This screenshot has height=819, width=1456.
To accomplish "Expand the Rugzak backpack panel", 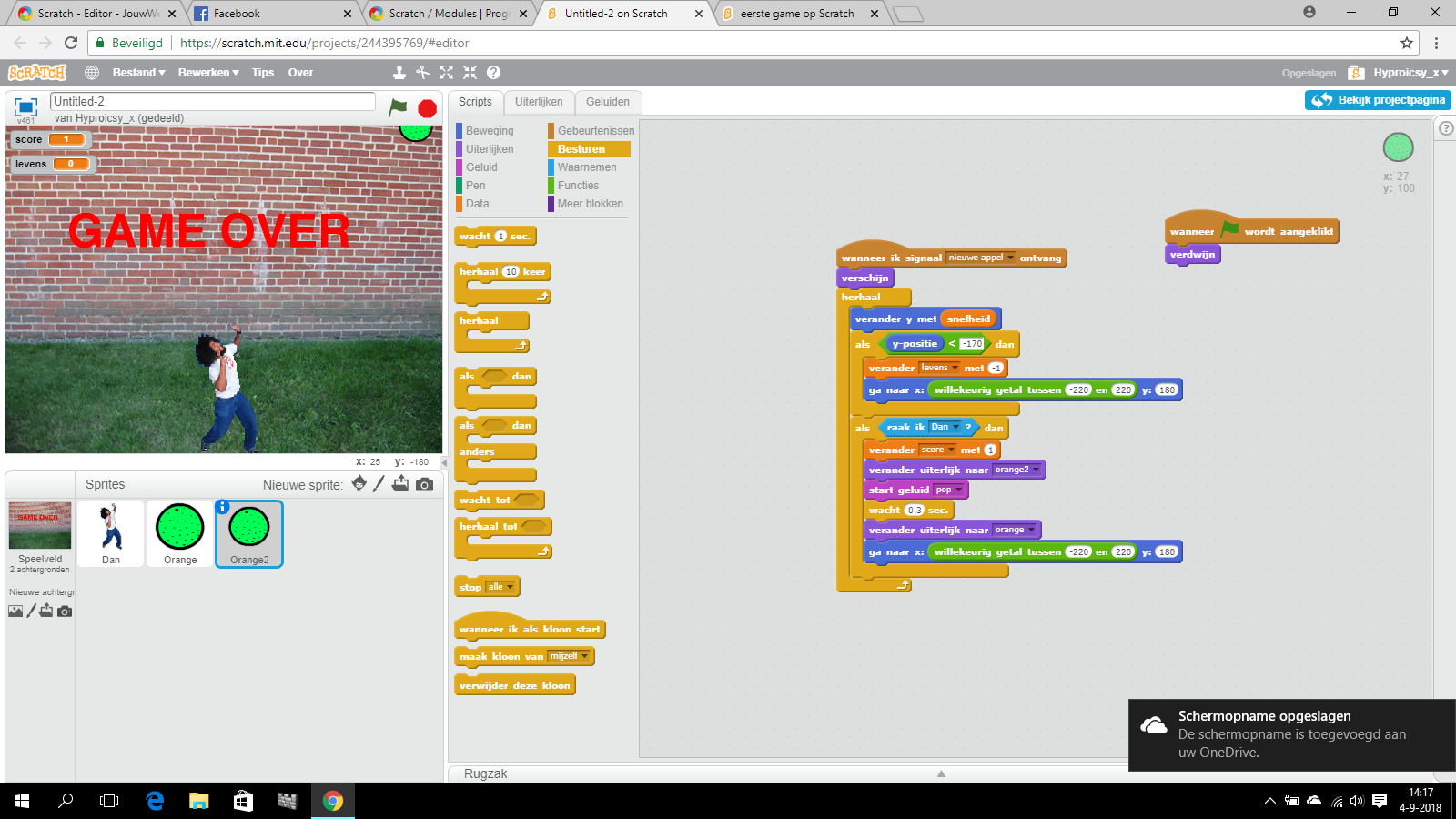I will click(941, 773).
